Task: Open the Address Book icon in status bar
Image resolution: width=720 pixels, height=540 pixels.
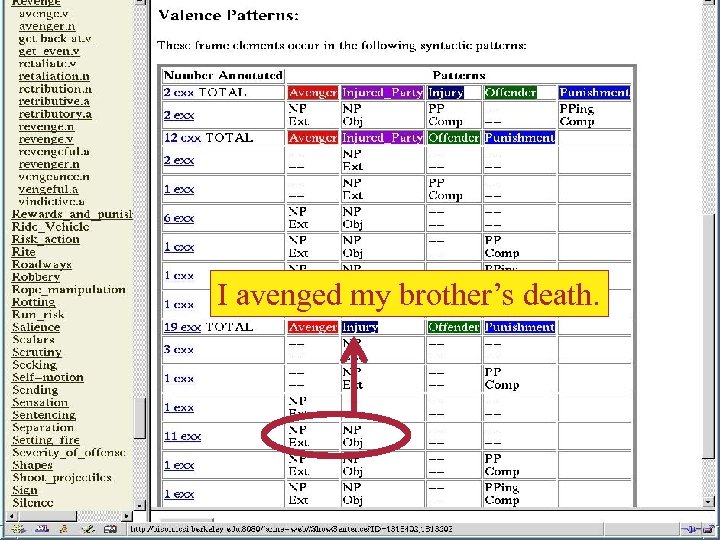Action: [110, 529]
